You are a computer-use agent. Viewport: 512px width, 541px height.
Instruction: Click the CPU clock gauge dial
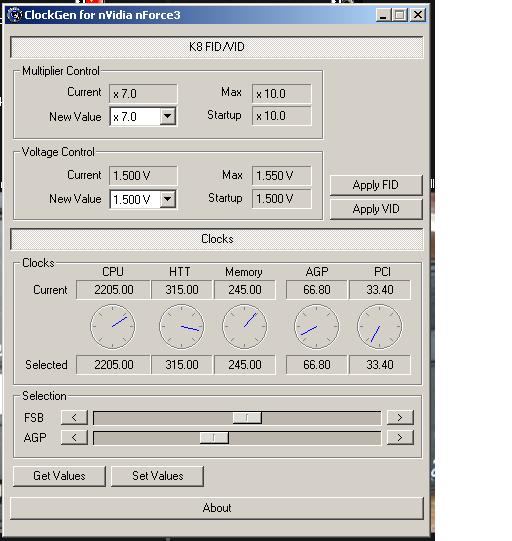click(x=113, y=326)
